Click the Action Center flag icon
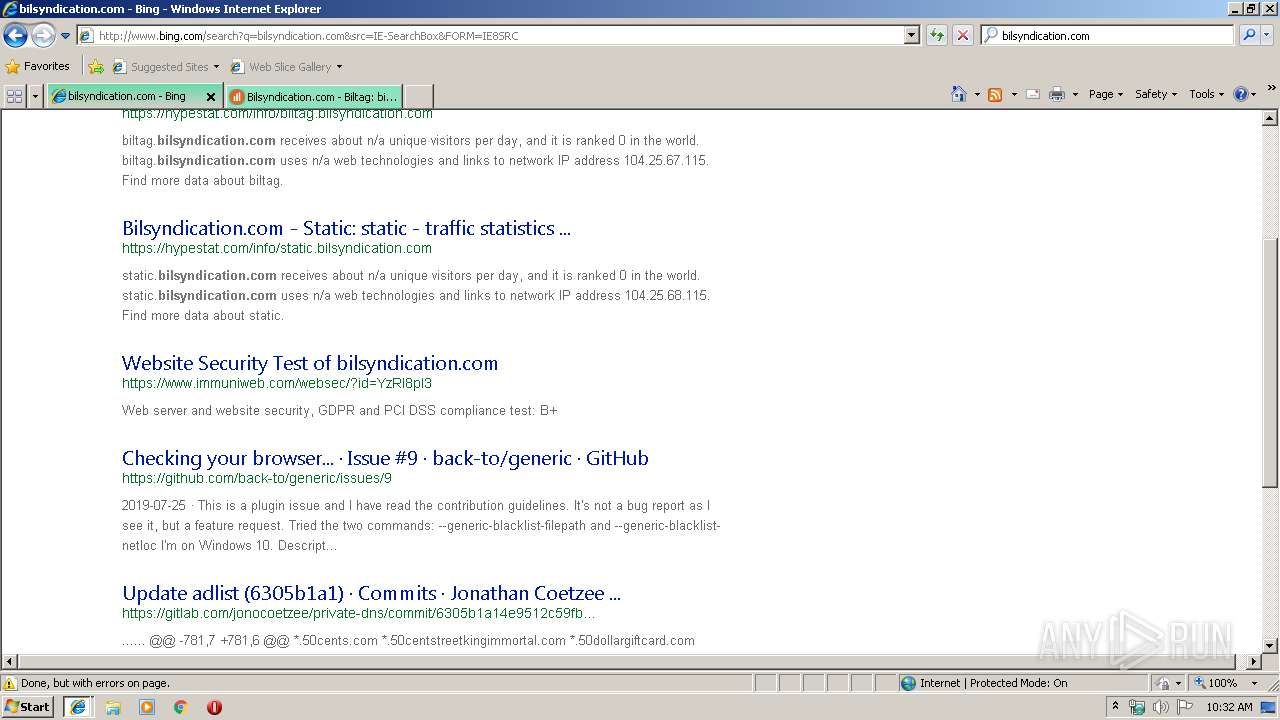1280x720 pixels. [1184, 707]
